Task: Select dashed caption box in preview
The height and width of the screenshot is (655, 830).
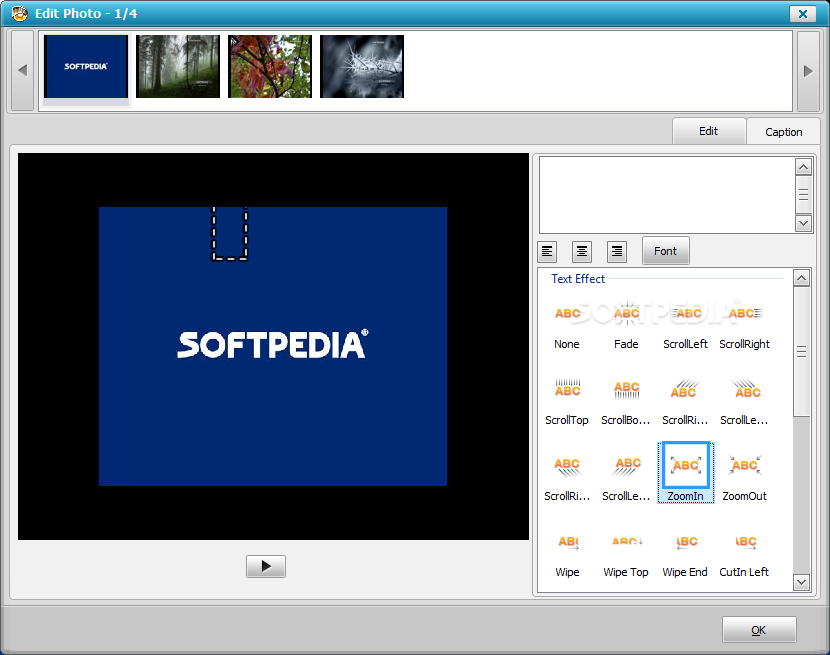Action: tap(230, 234)
